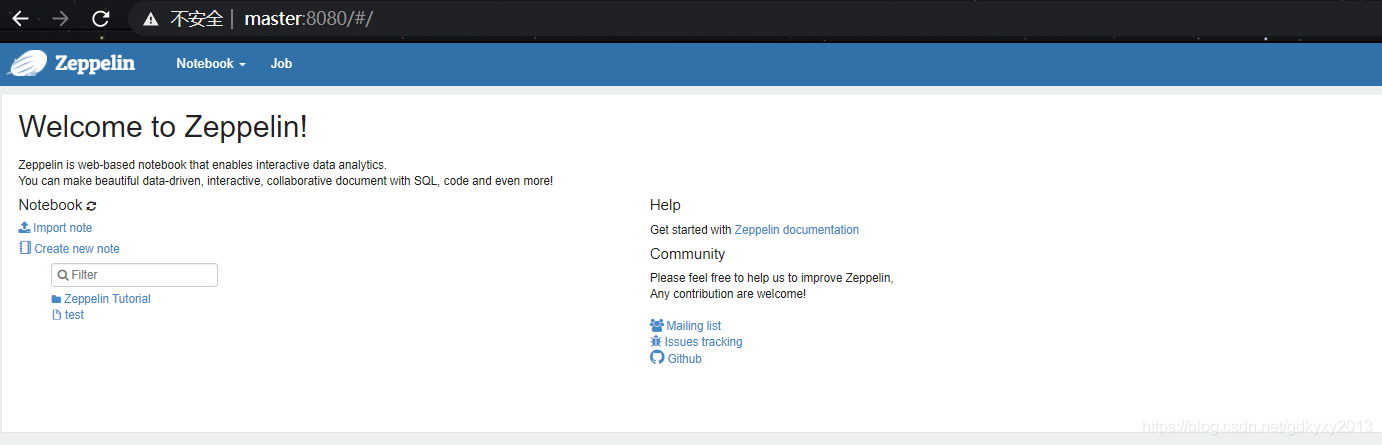Click the Zeppelin brand name in navbar
Image resolution: width=1382 pixels, height=445 pixels.
94,63
